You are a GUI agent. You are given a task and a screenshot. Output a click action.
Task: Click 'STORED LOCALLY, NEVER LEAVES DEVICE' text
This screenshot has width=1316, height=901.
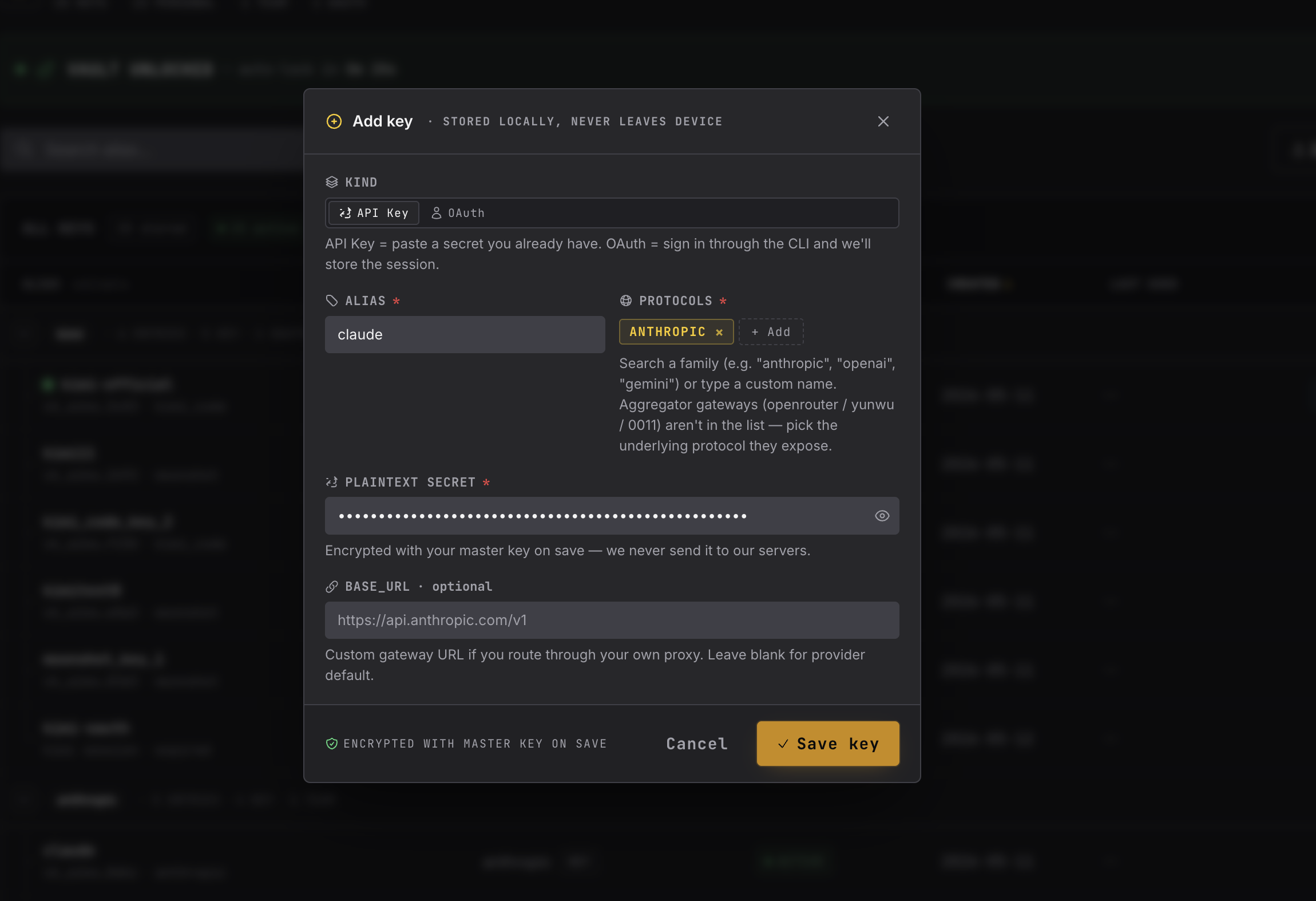coord(582,121)
